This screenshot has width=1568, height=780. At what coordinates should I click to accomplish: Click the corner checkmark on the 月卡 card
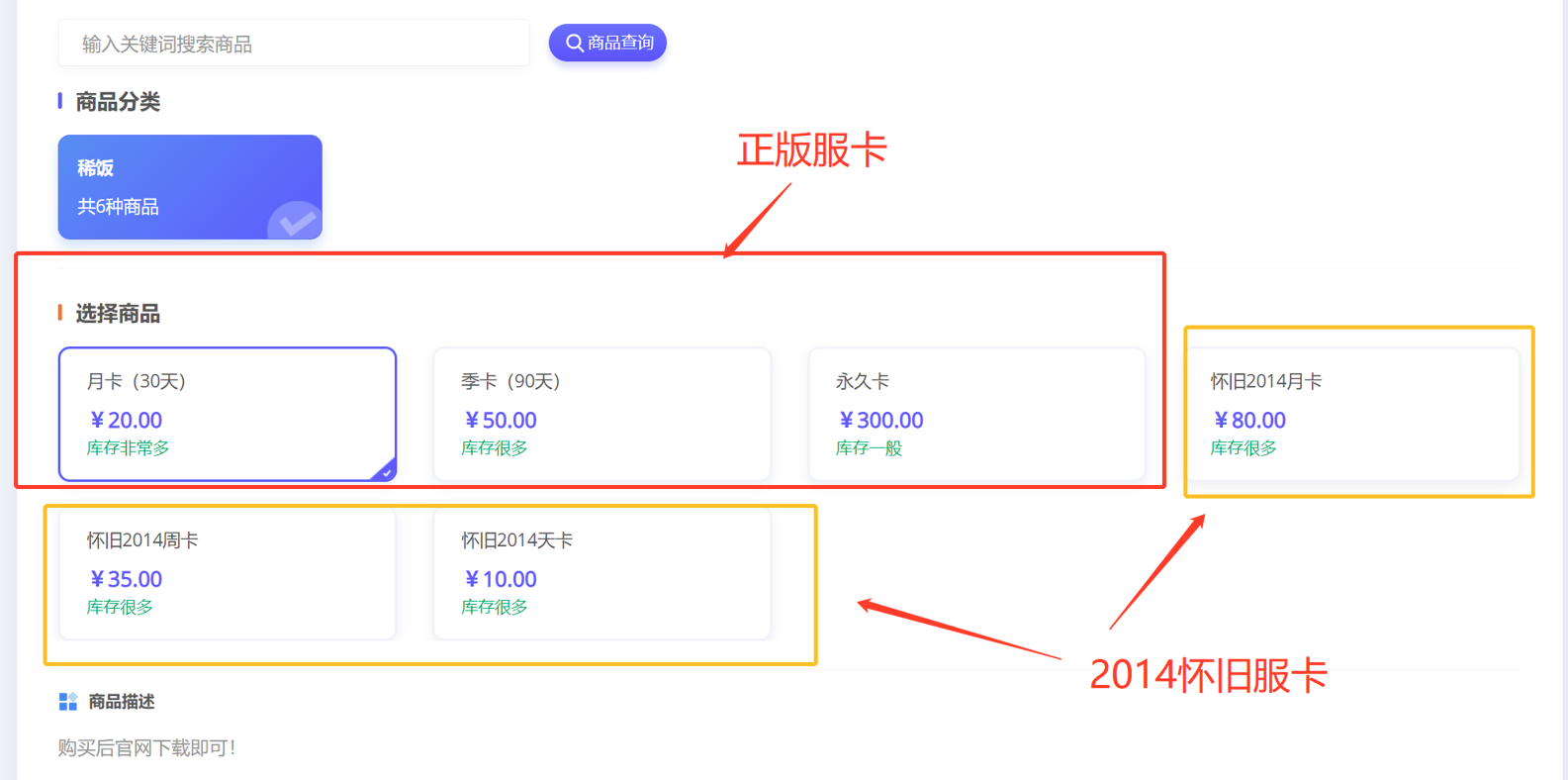click(x=386, y=472)
